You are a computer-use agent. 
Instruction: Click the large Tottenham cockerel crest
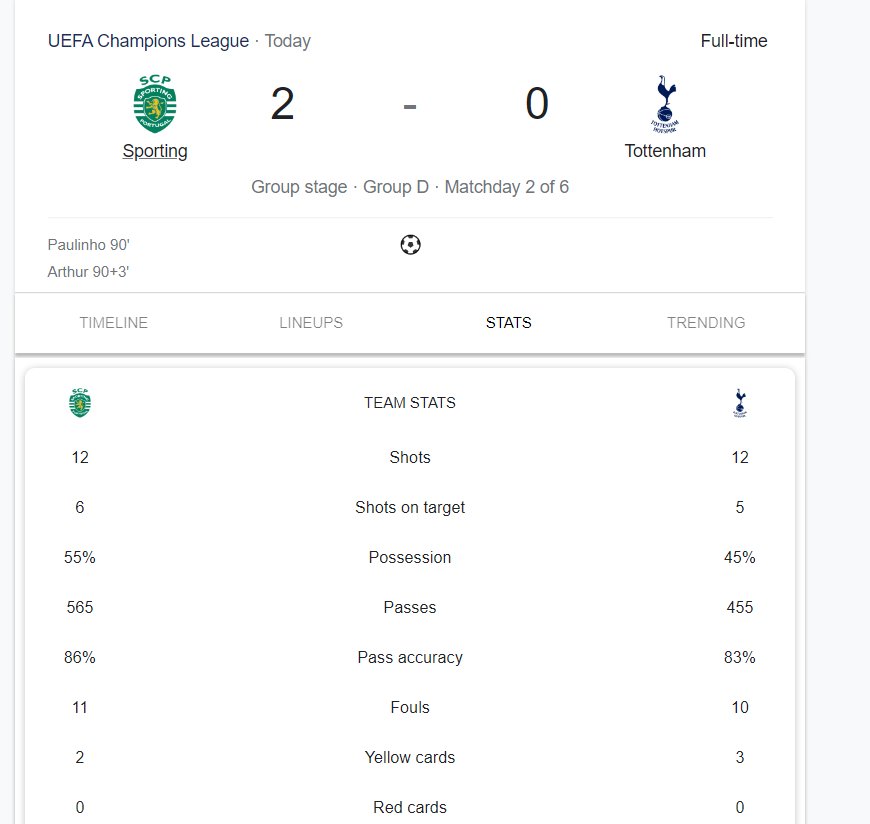665,104
